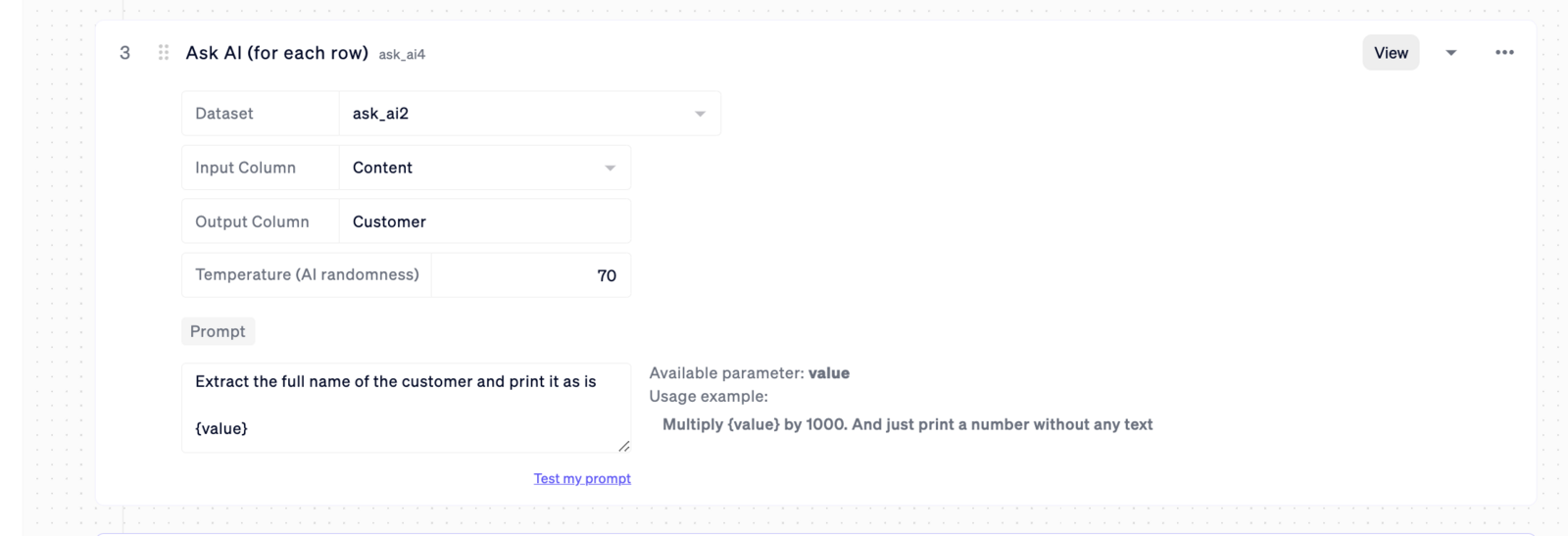This screenshot has width=1568, height=536.
Task: Expand the arrow next to View
Action: (x=1451, y=53)
